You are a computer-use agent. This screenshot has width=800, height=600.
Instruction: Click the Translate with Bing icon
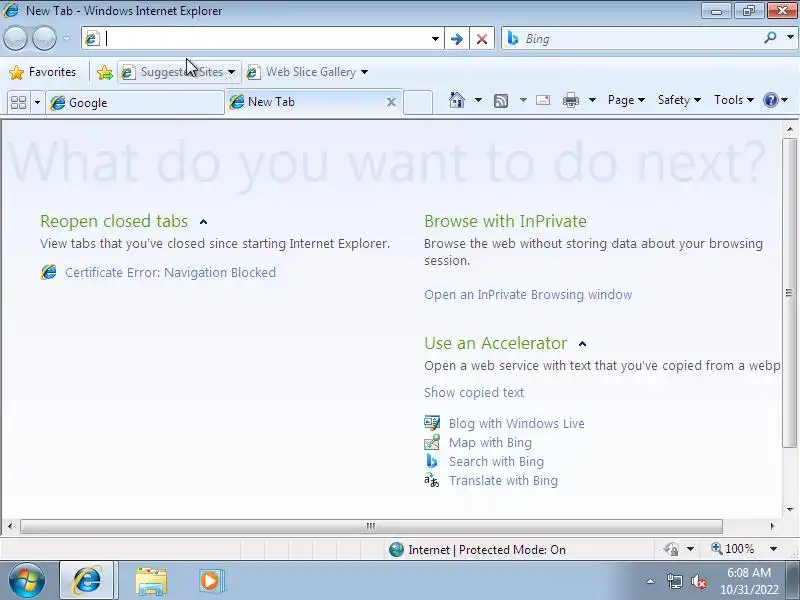(x=432, y=480)
